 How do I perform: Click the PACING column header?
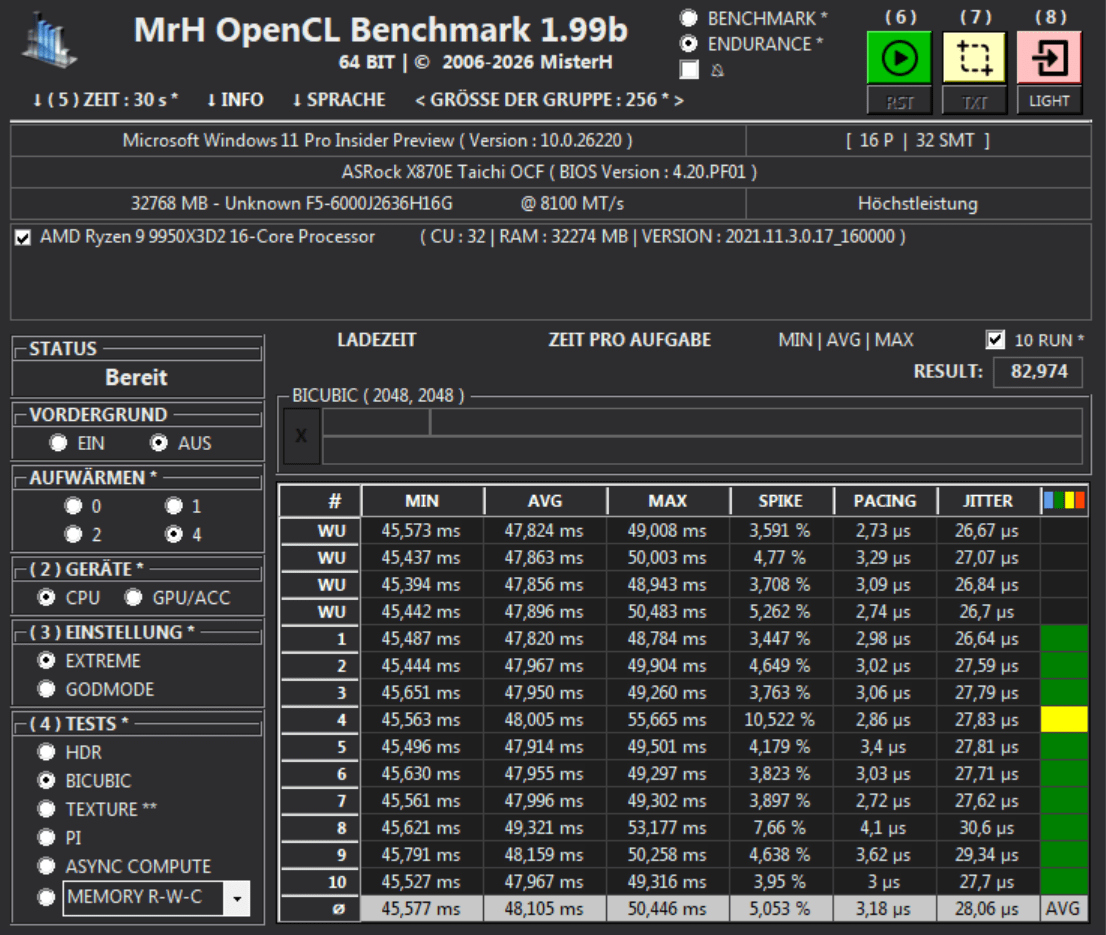coord(885,501)
